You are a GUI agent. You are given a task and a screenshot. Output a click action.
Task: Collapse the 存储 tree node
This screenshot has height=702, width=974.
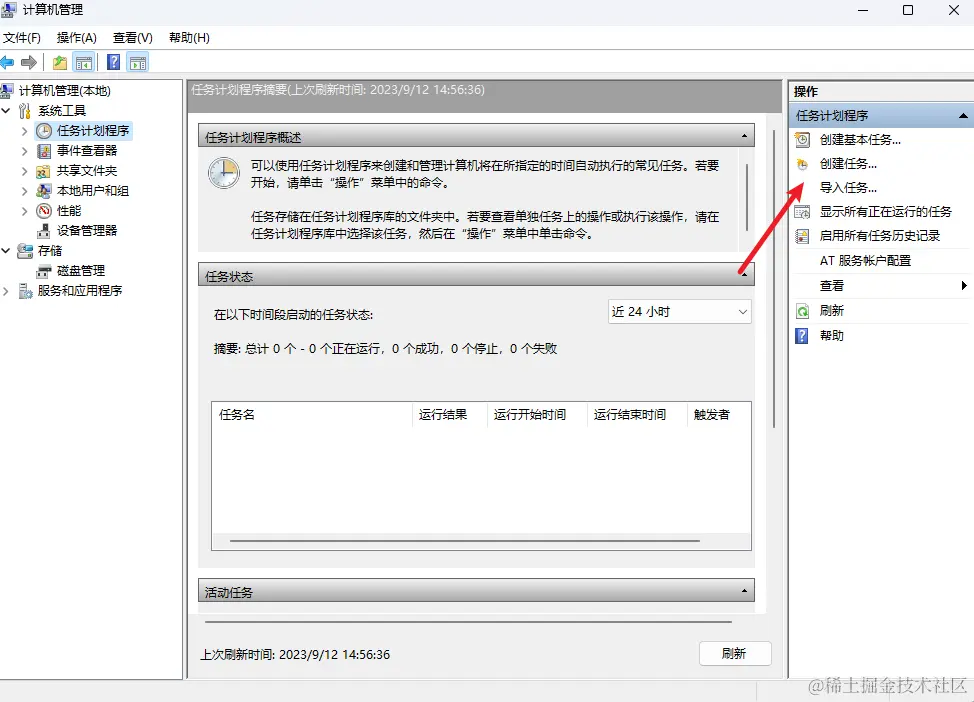pyautogui.click(x=6, y=250)
